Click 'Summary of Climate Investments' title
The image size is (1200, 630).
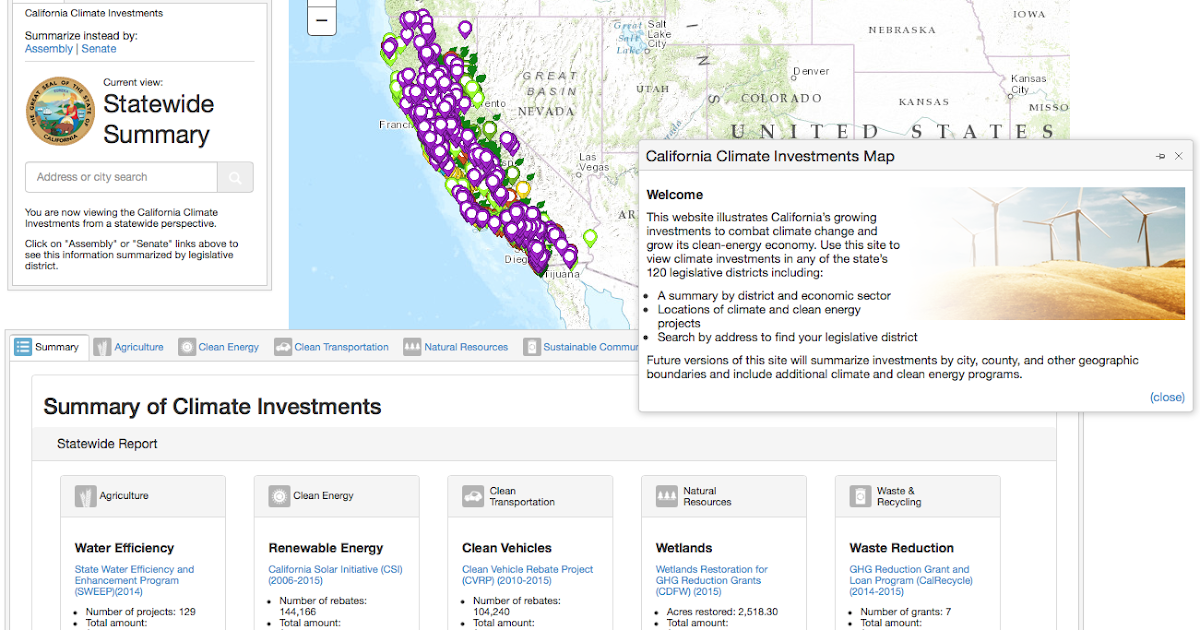tap(212, 407)
